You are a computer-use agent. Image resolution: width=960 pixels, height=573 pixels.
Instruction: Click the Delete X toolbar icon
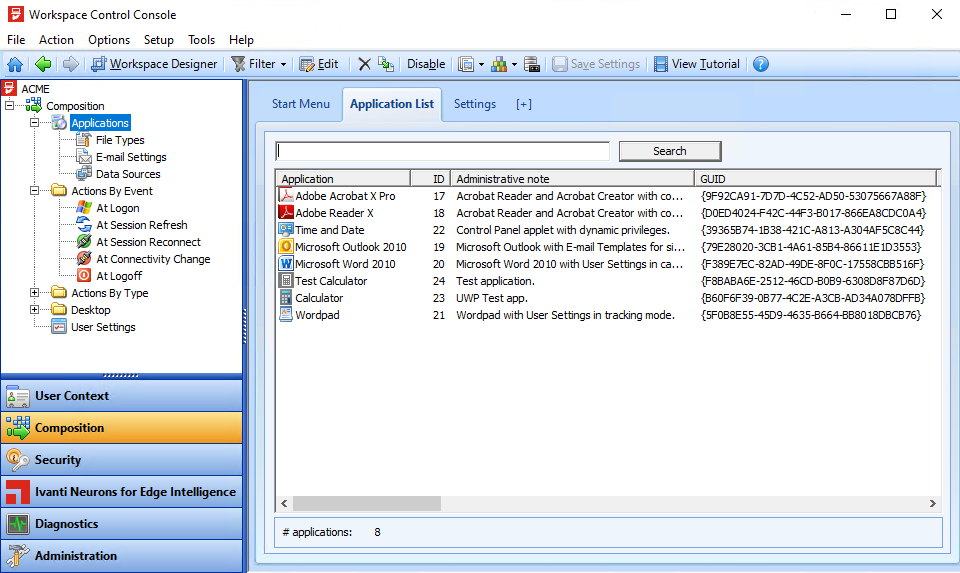click(364, 64)
